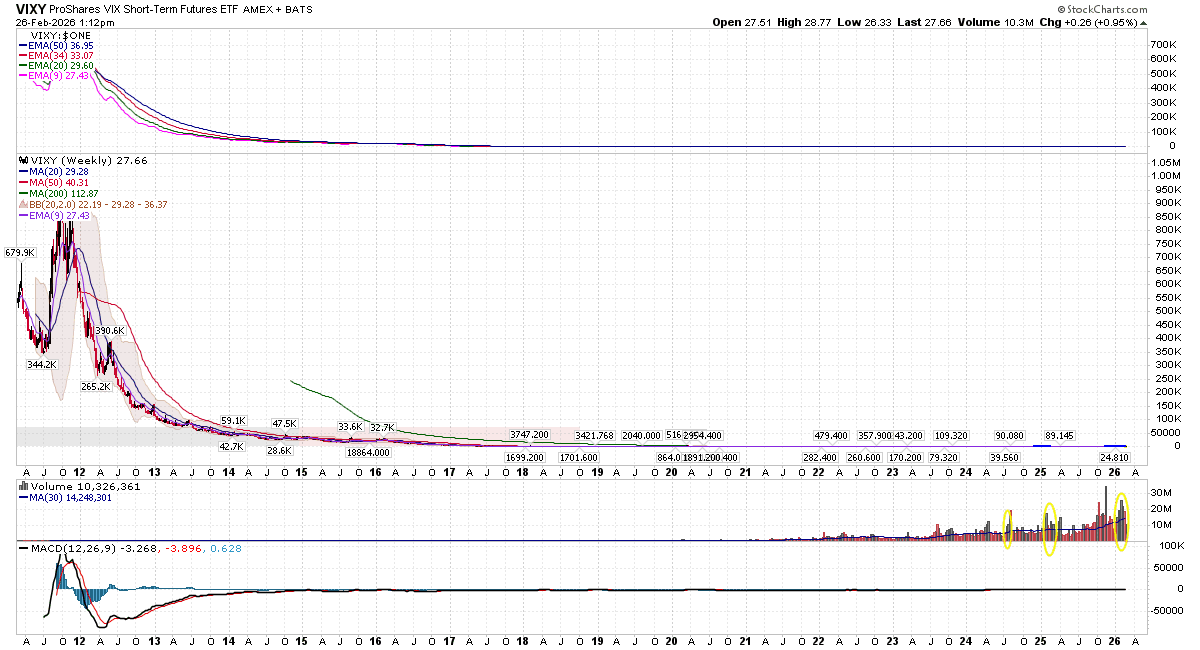Click the 24.810 latest low price label
The width and height of the screenshot is (1200, 650).
(1115, 457)
